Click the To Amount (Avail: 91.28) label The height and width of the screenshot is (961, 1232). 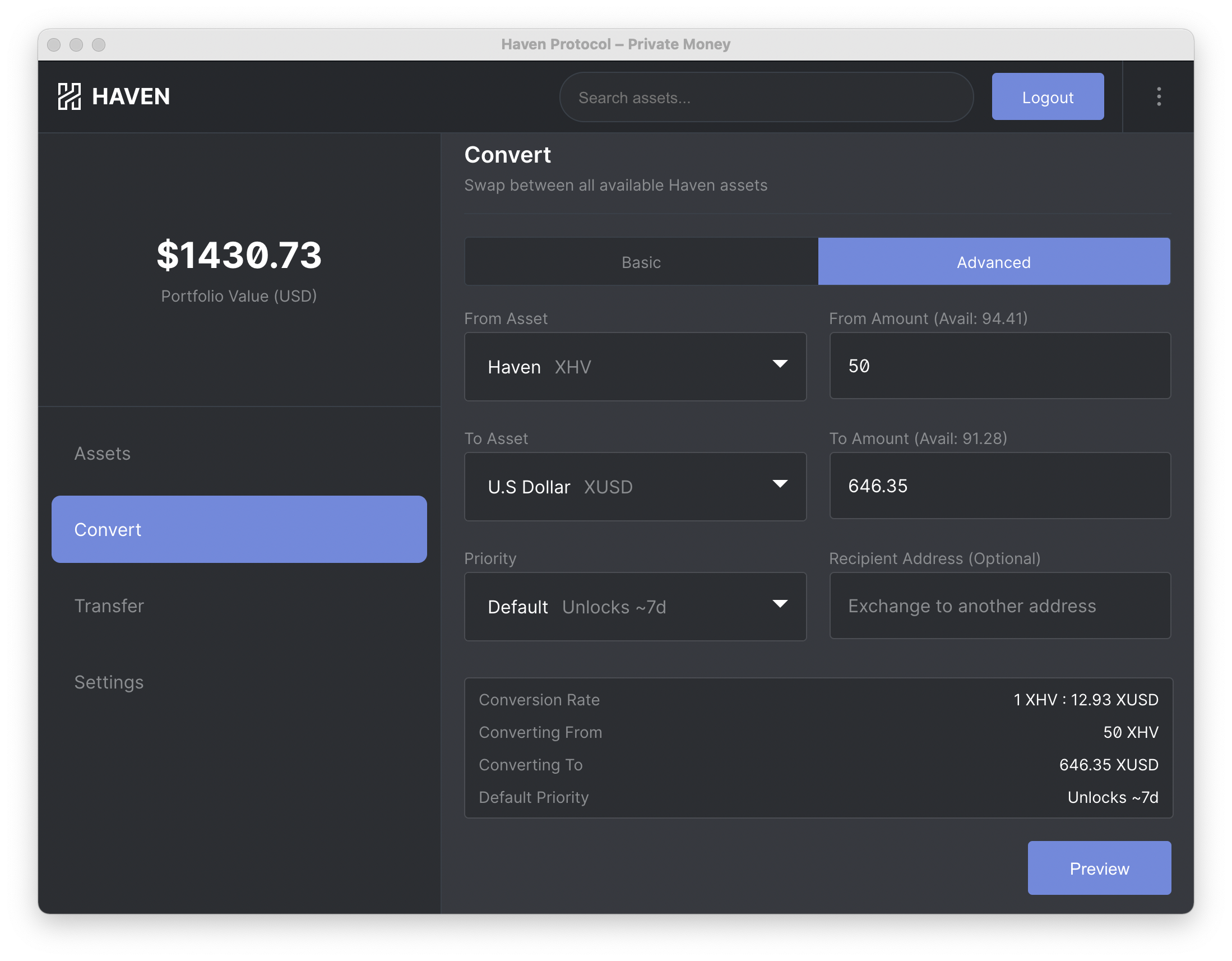[x=918, y=438]
